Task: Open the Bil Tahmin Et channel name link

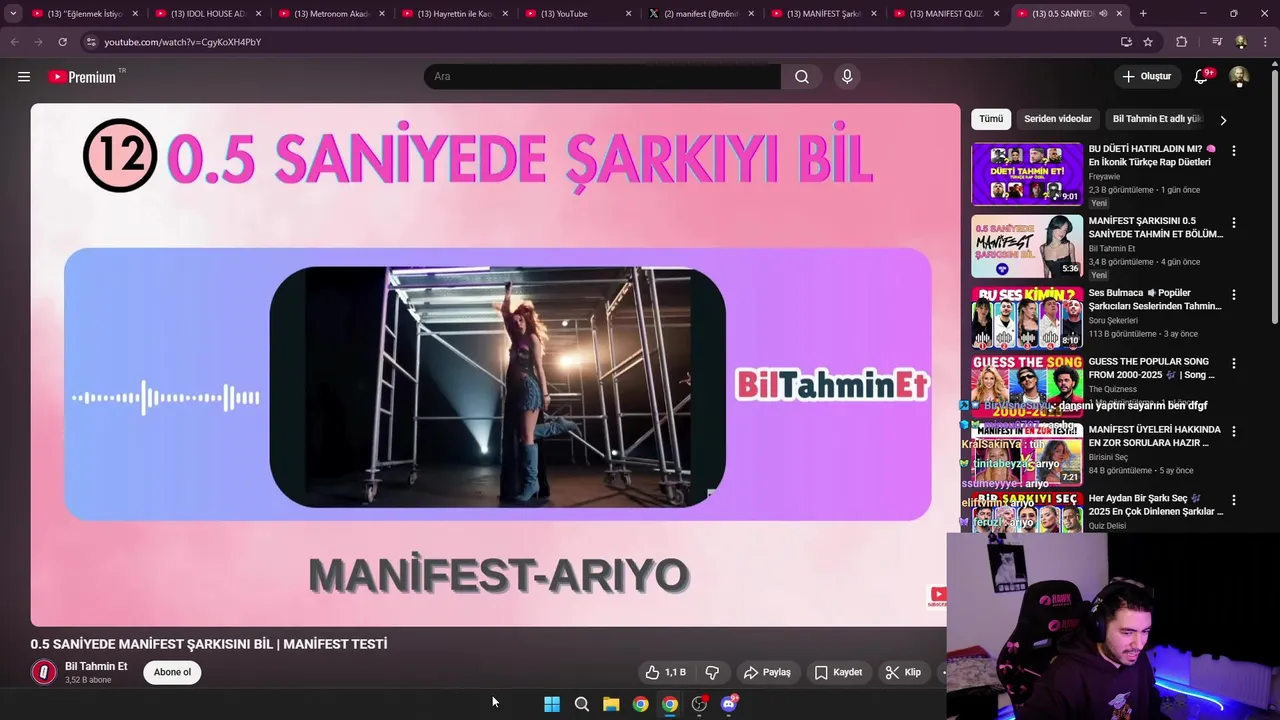Action: coord(96,667)
